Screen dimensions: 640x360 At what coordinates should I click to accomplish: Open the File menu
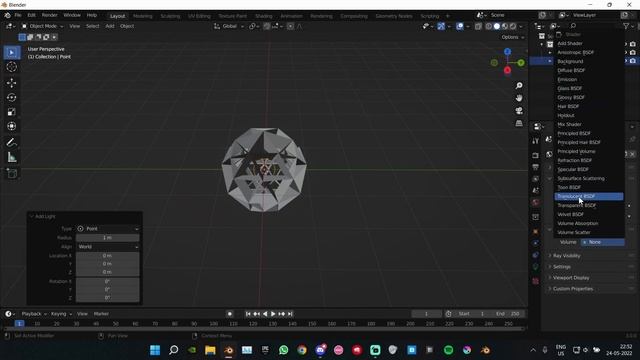tap(18, 16)
